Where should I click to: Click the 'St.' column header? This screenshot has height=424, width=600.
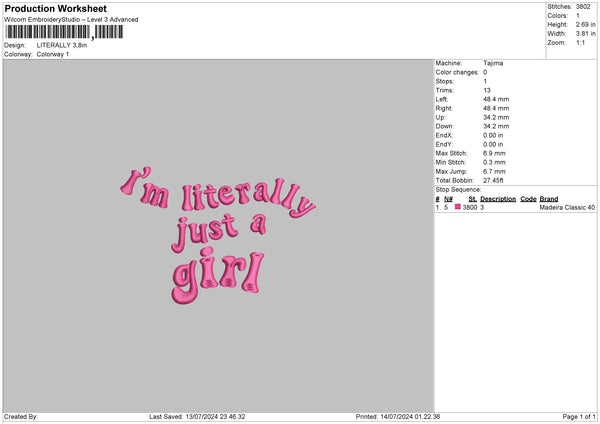click(x=472, y=199)
